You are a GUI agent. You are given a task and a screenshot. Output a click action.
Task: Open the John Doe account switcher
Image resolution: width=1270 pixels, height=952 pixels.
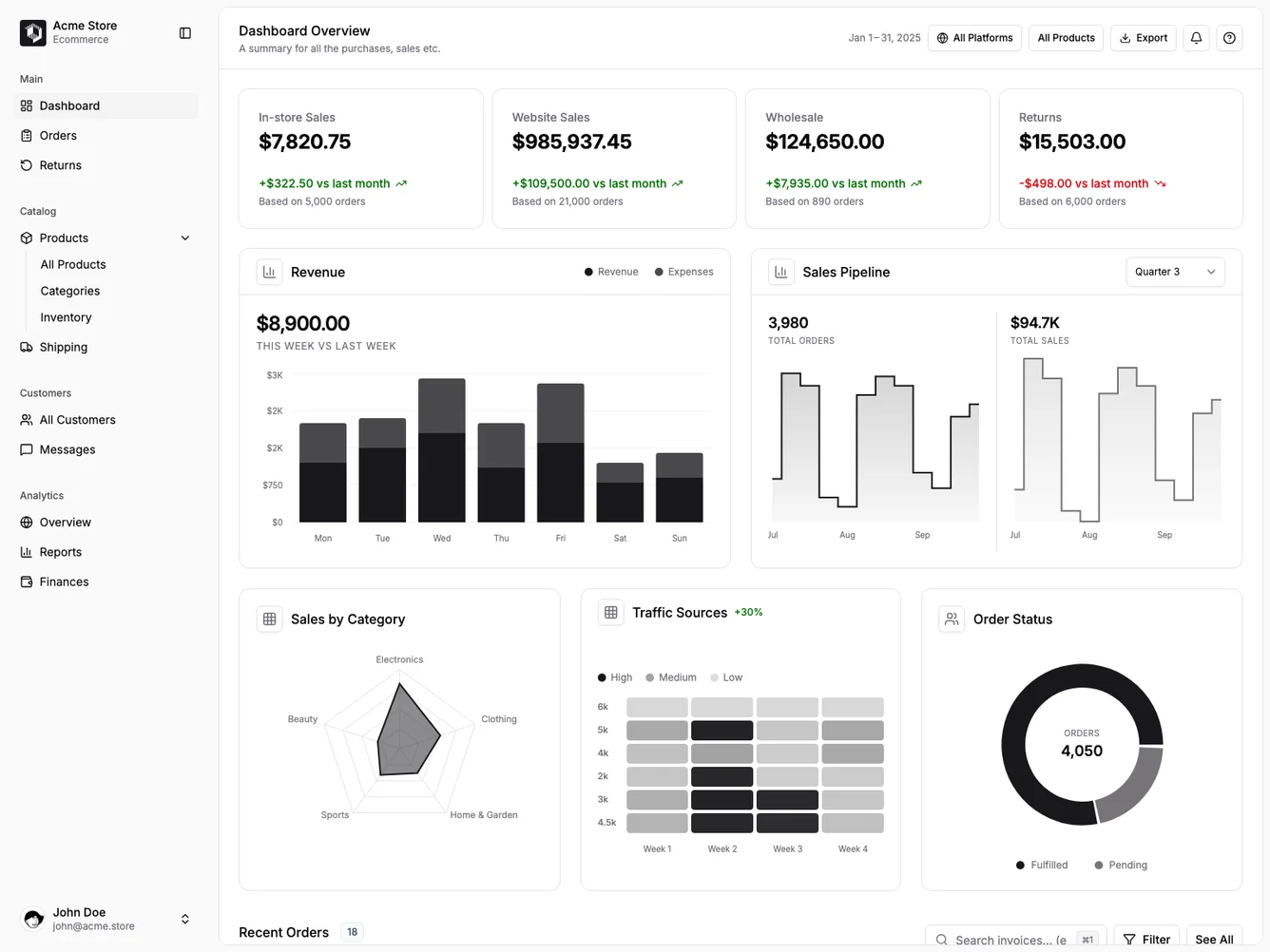click(184, 919)
